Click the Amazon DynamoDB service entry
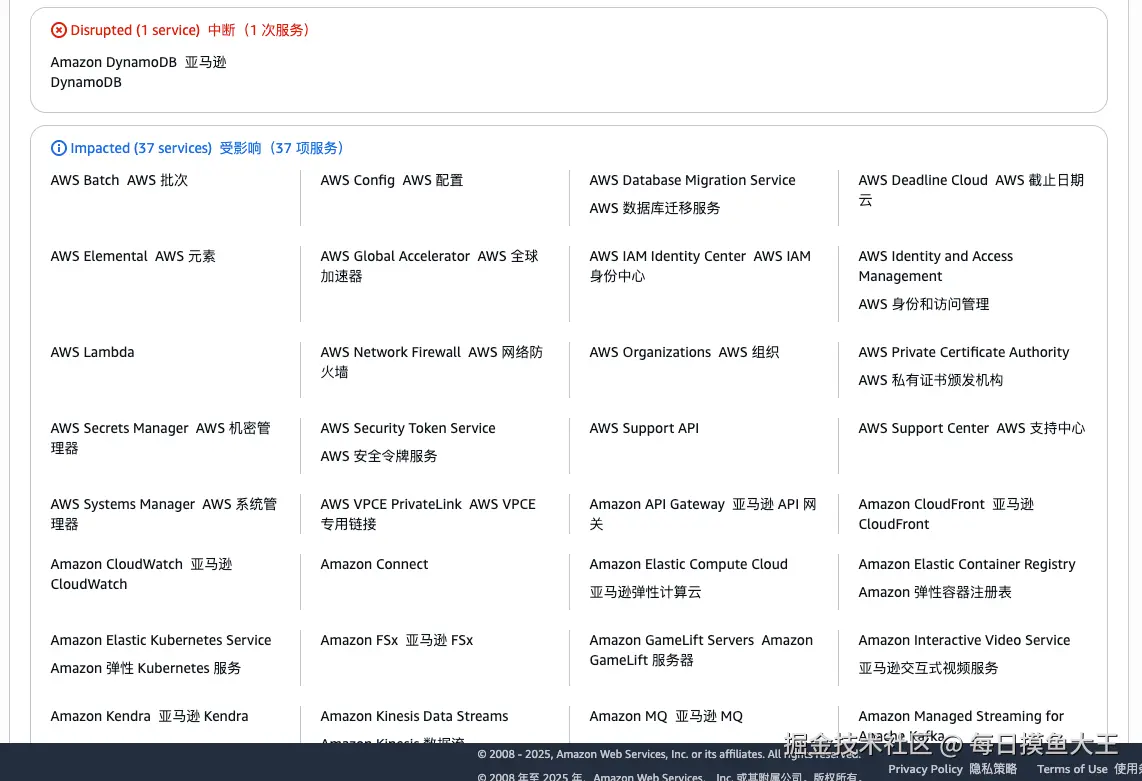This screenshot has height=781, width=1142. click(113, 63)
